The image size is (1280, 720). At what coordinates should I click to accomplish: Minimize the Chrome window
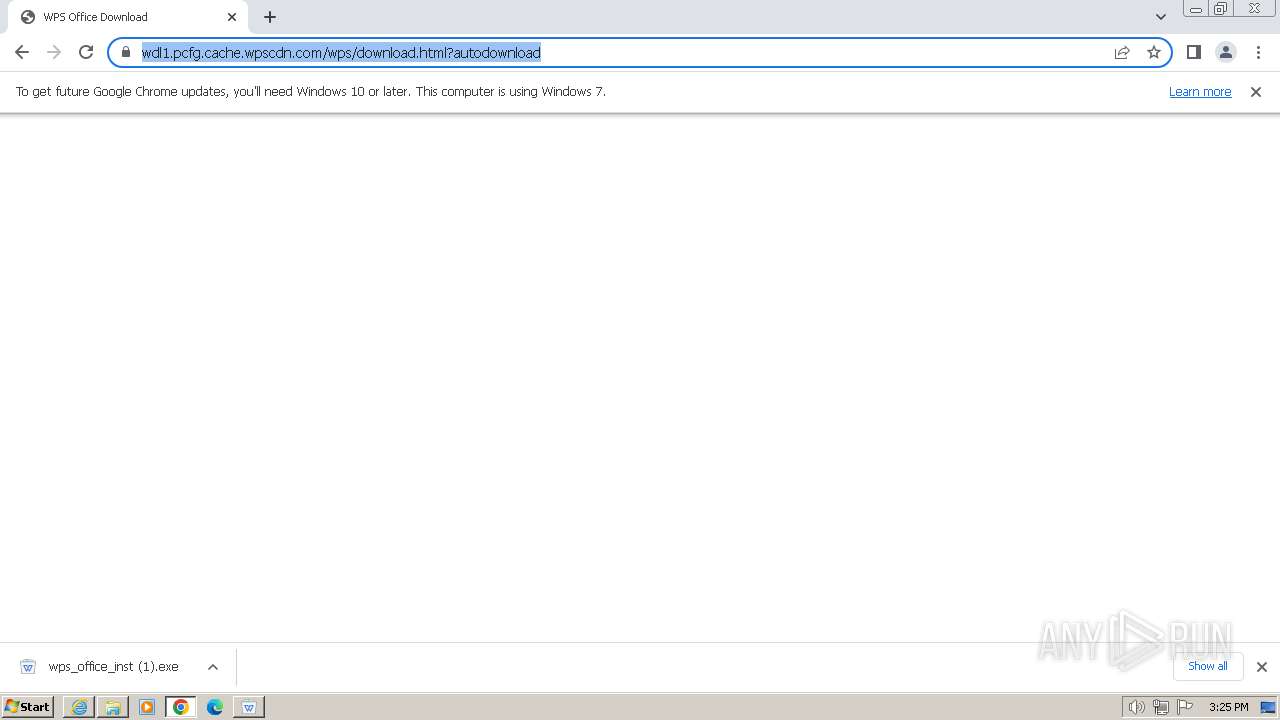(x=1195, y=9)
